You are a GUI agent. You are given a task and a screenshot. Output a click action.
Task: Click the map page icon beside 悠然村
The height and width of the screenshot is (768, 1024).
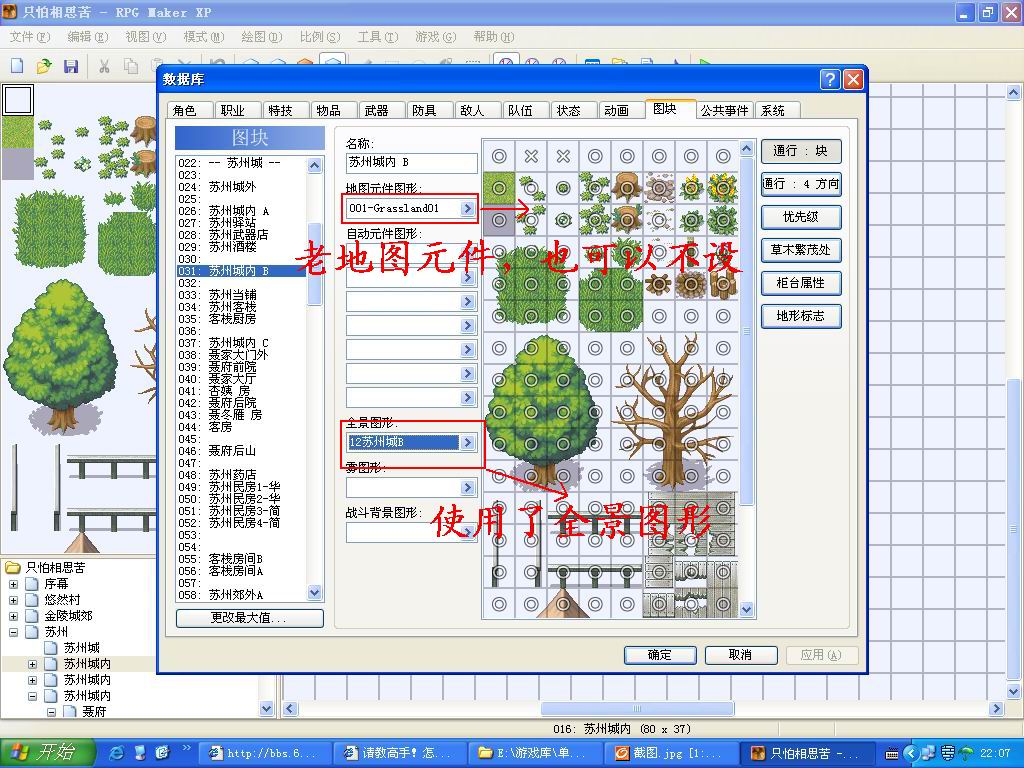pos(32,600)
